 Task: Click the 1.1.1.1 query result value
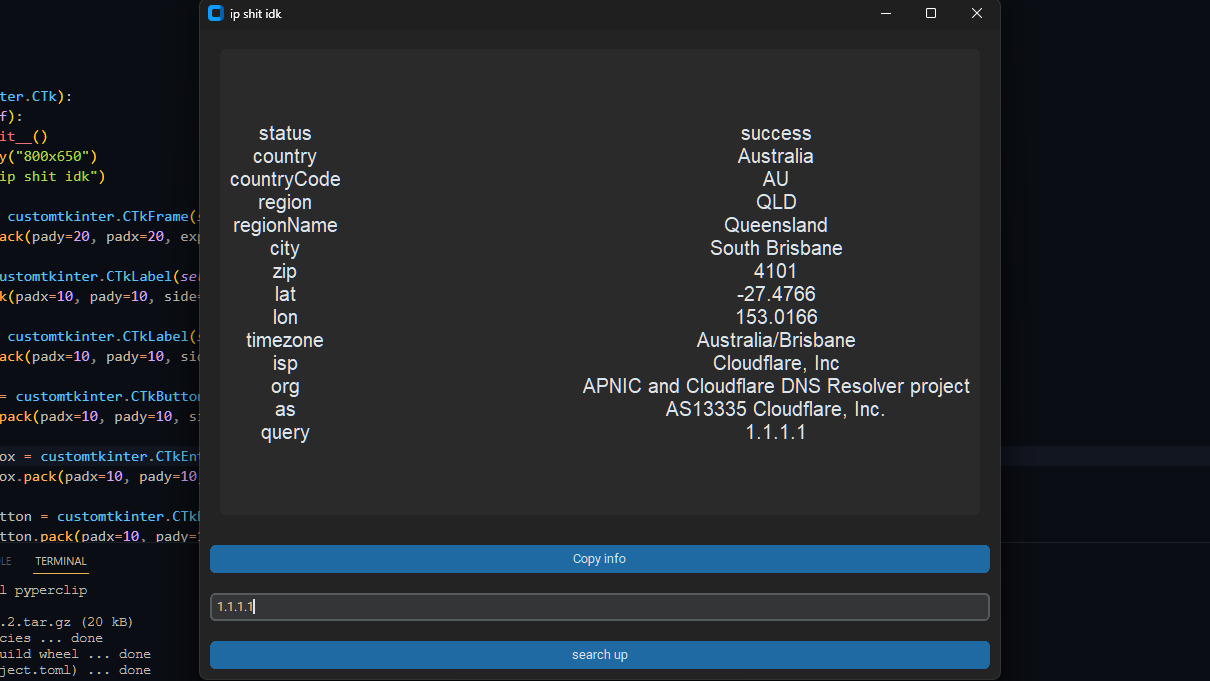pyautogui.click(x=775, y=432)
